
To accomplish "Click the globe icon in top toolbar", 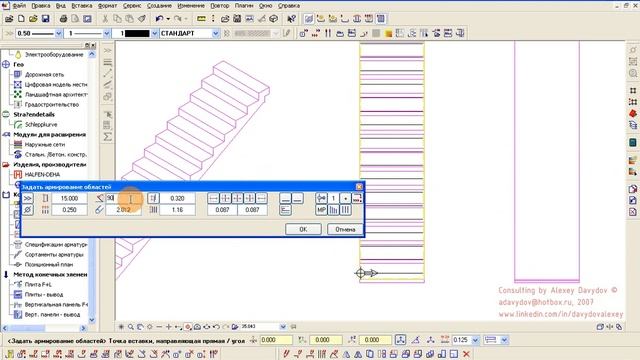I will pos(273,19).
